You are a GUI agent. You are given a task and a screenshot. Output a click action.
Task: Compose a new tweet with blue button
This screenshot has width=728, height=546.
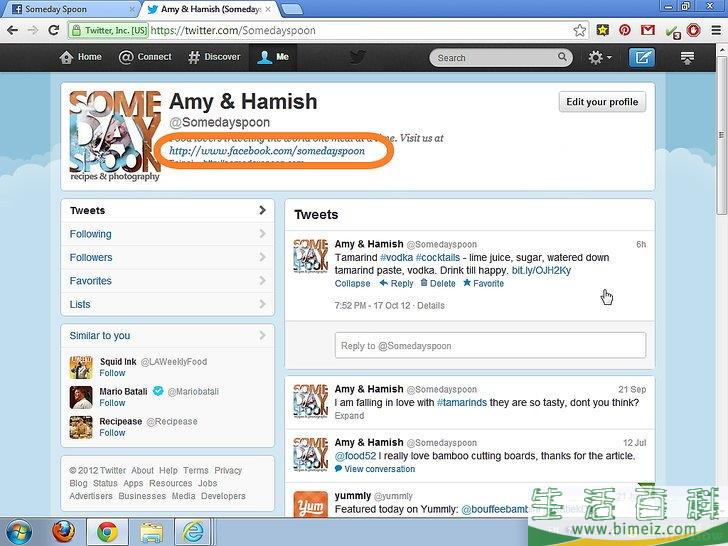pyautogui.click(x=642, y=58)
